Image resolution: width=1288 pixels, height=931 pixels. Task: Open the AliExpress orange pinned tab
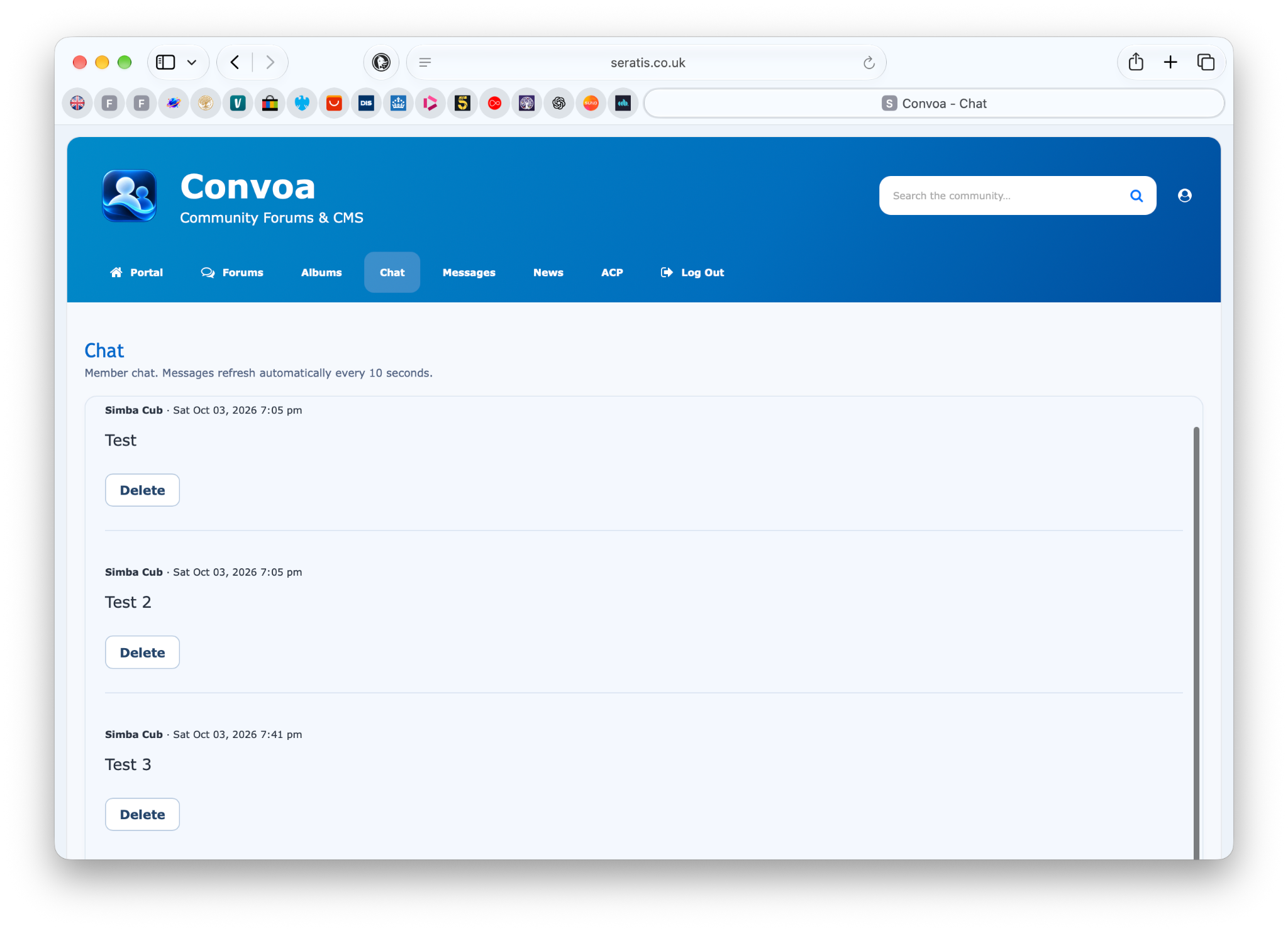[334, 103]
